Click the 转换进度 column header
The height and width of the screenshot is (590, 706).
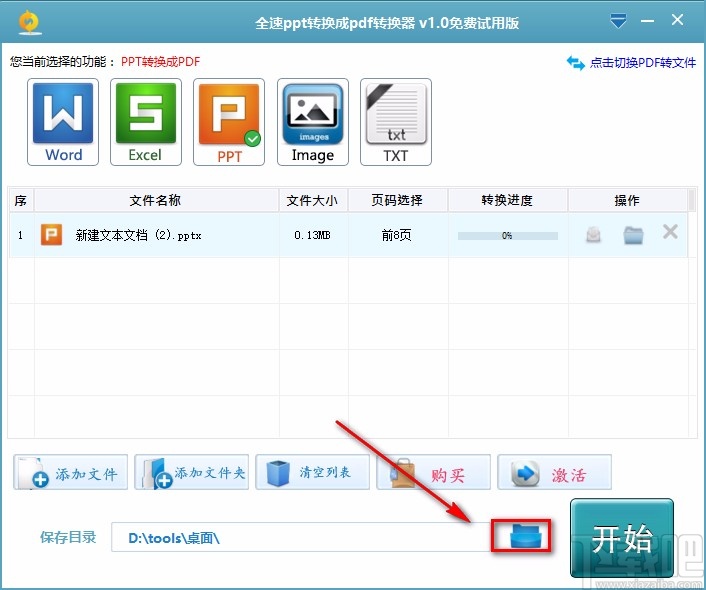coord(507,200)
